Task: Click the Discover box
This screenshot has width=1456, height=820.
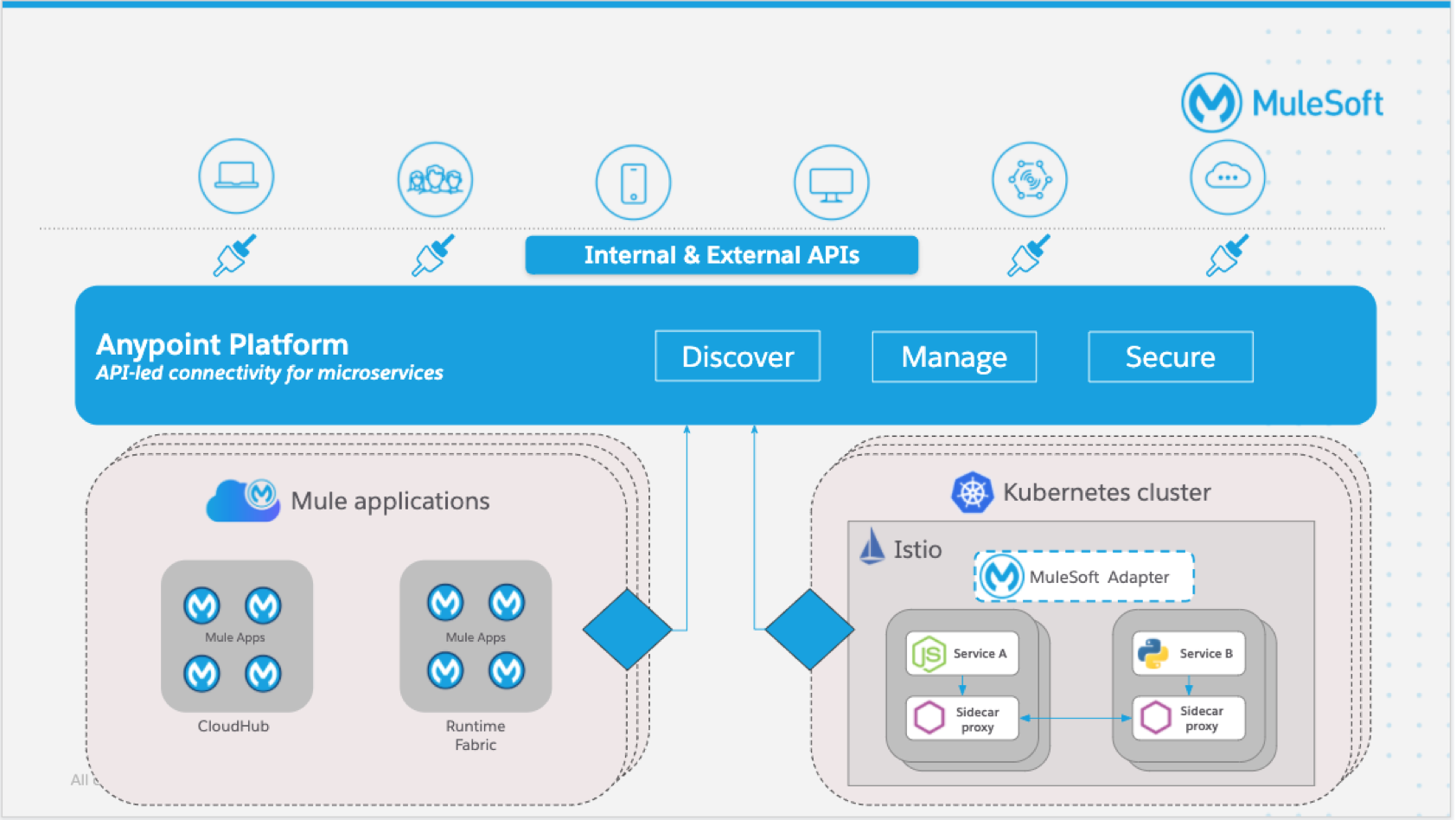Action: click(738, 356)
